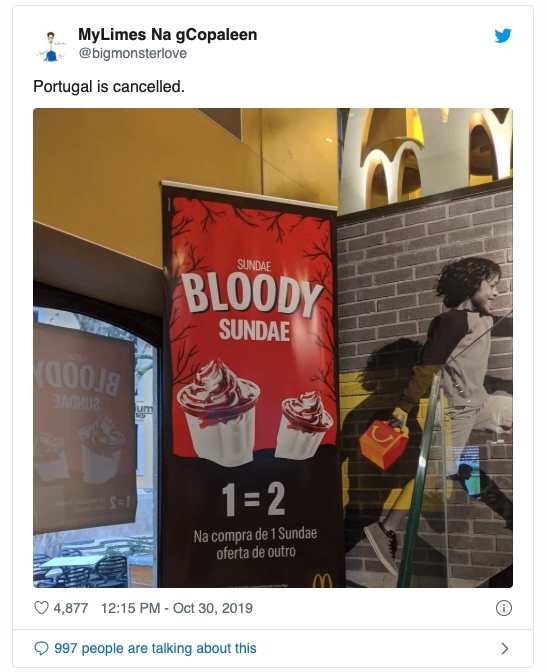The height and width of the screenshot is (672, 547).
Task: Click the speech bubble reply icon
Action: pos(41,648)
